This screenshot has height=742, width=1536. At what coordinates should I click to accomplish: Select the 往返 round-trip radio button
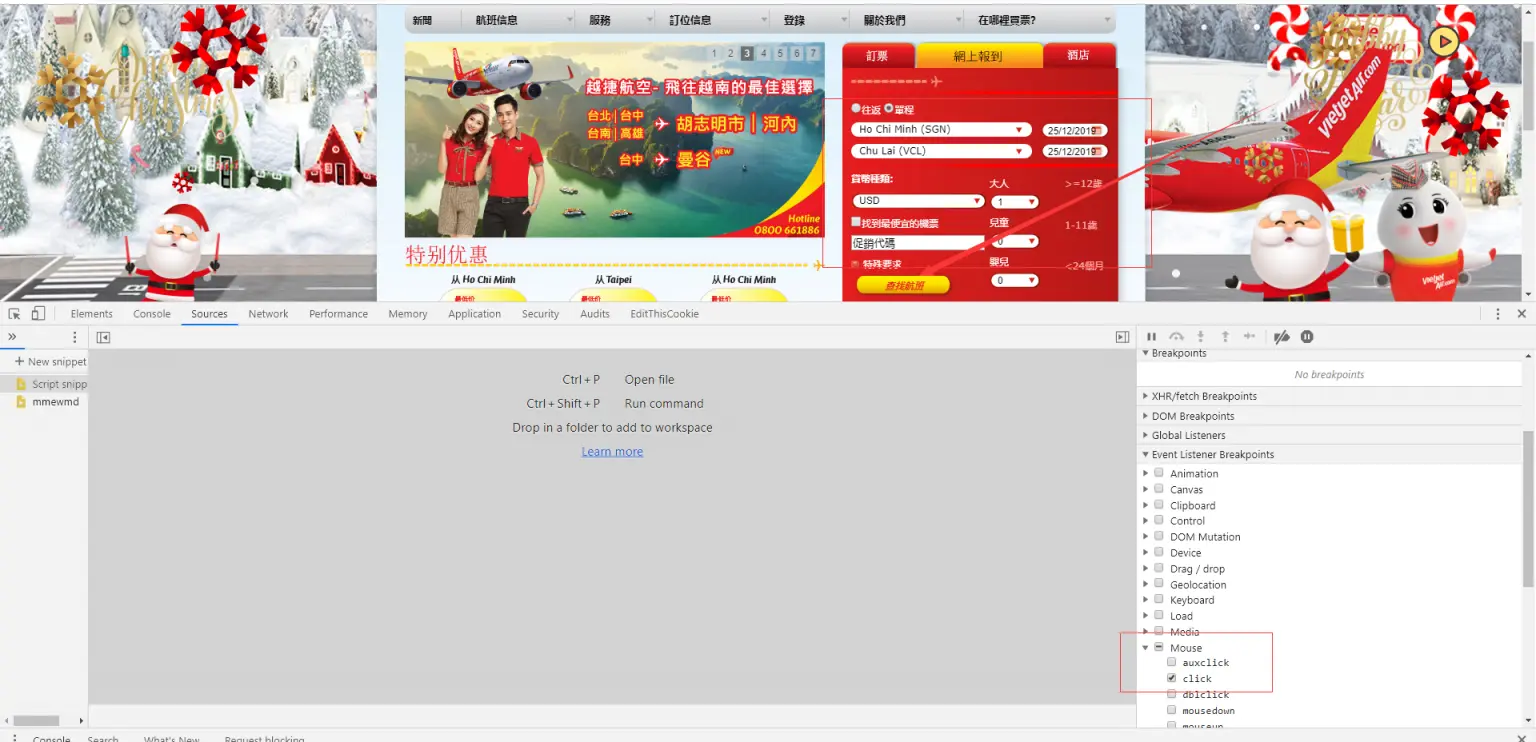click(856, 108)
